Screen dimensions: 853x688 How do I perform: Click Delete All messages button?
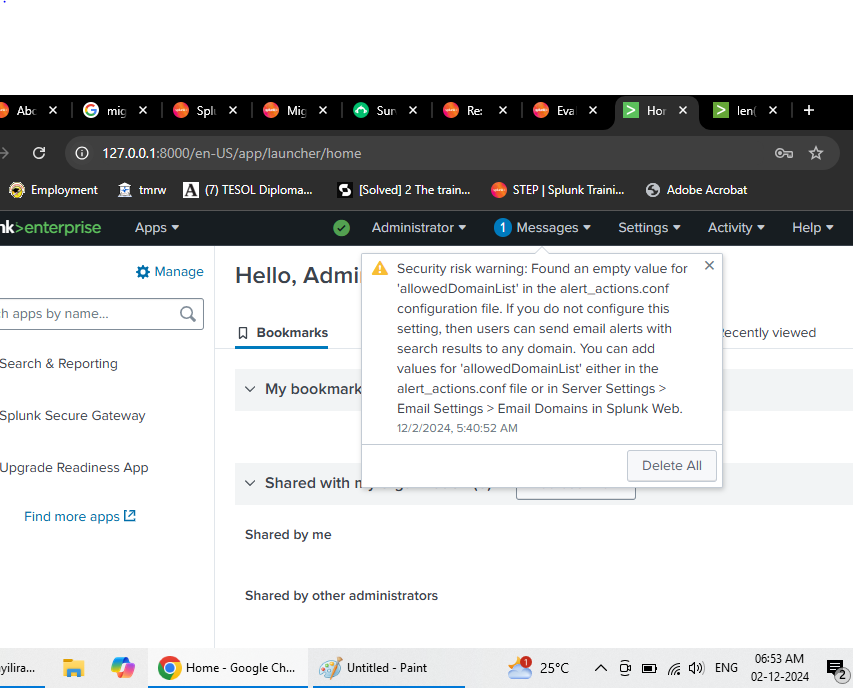pyautogui.click(x=671, y=466)
